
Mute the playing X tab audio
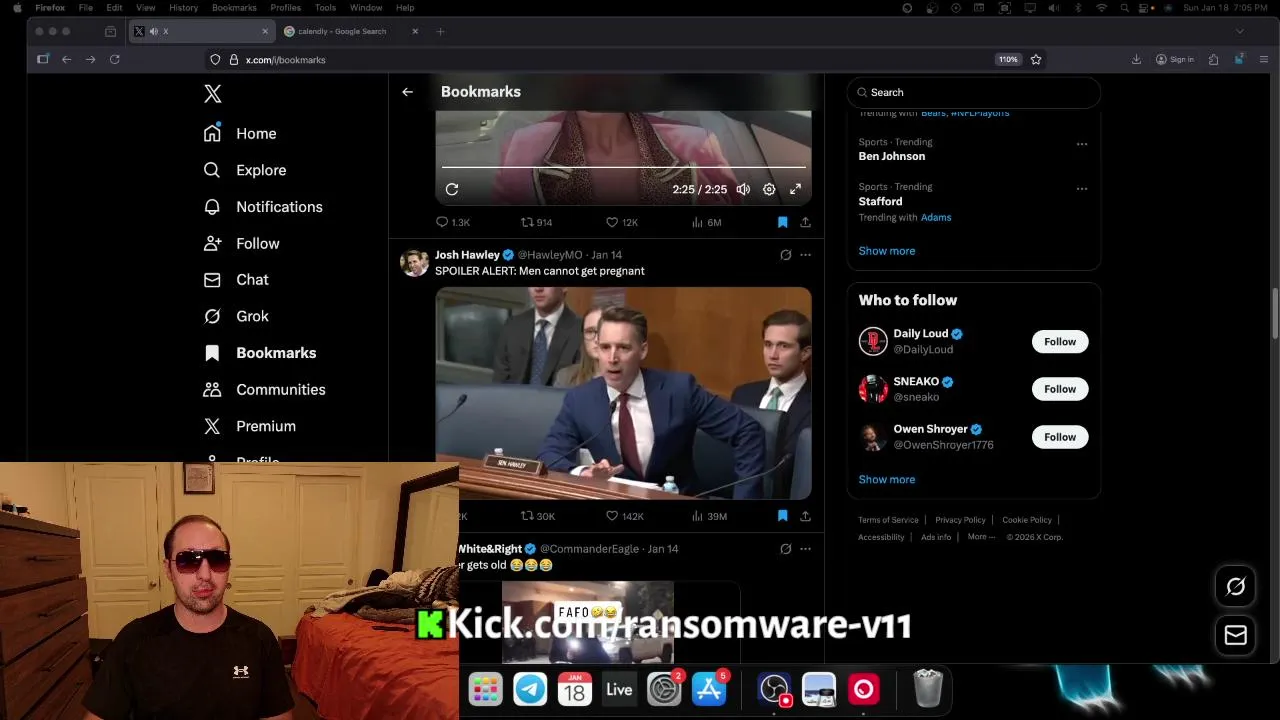pos(153,31)
